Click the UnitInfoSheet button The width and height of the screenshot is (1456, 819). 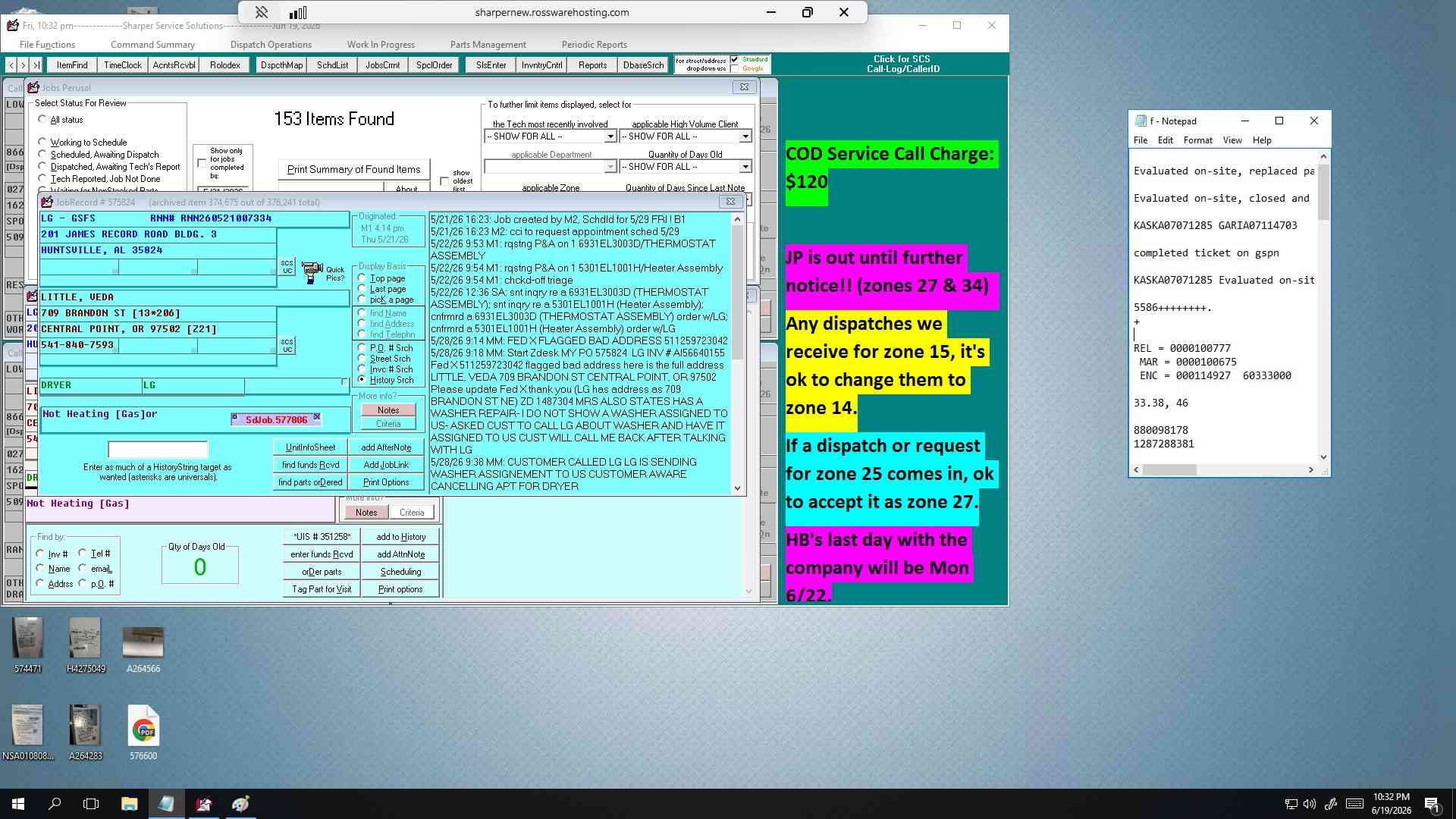[310, 447]
